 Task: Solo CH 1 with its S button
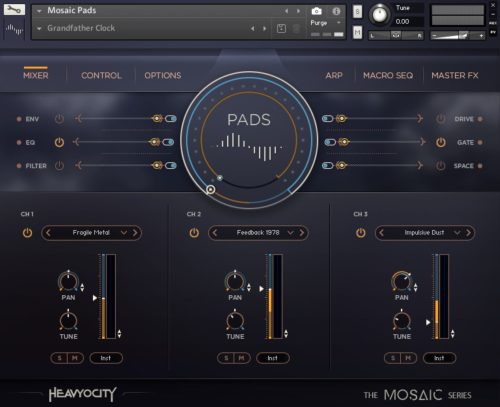(59, 358)
